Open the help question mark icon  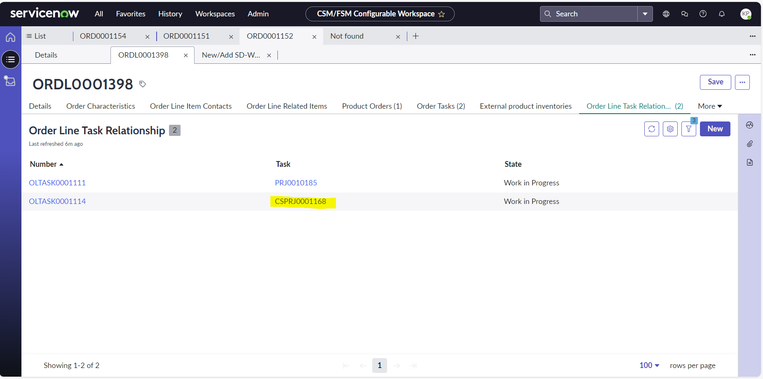pyautogui.click(x=703, y=14)
